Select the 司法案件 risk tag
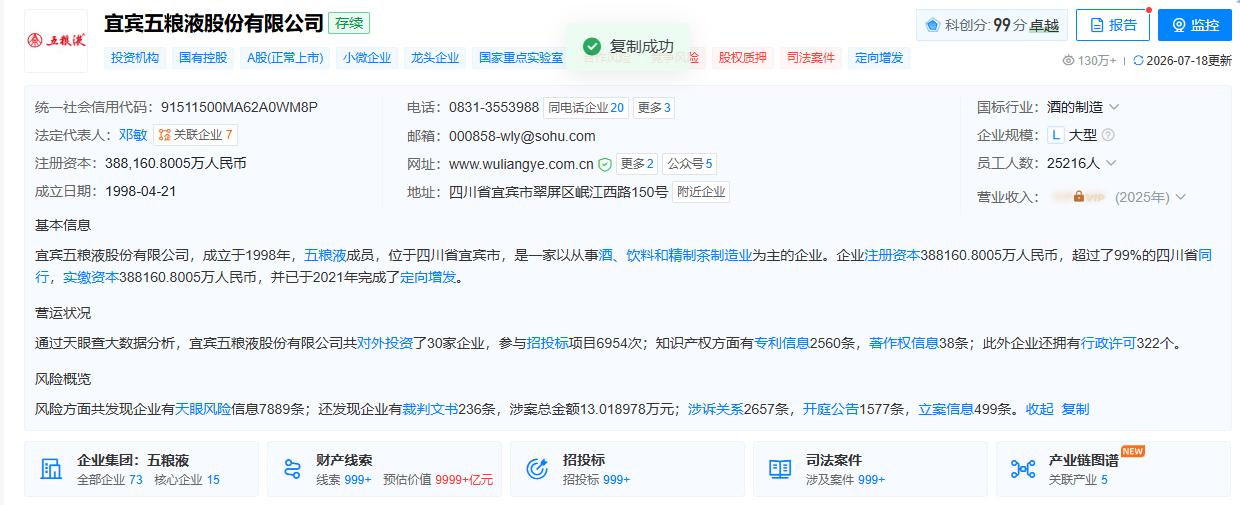1240x505 pixels. point(811,58)
